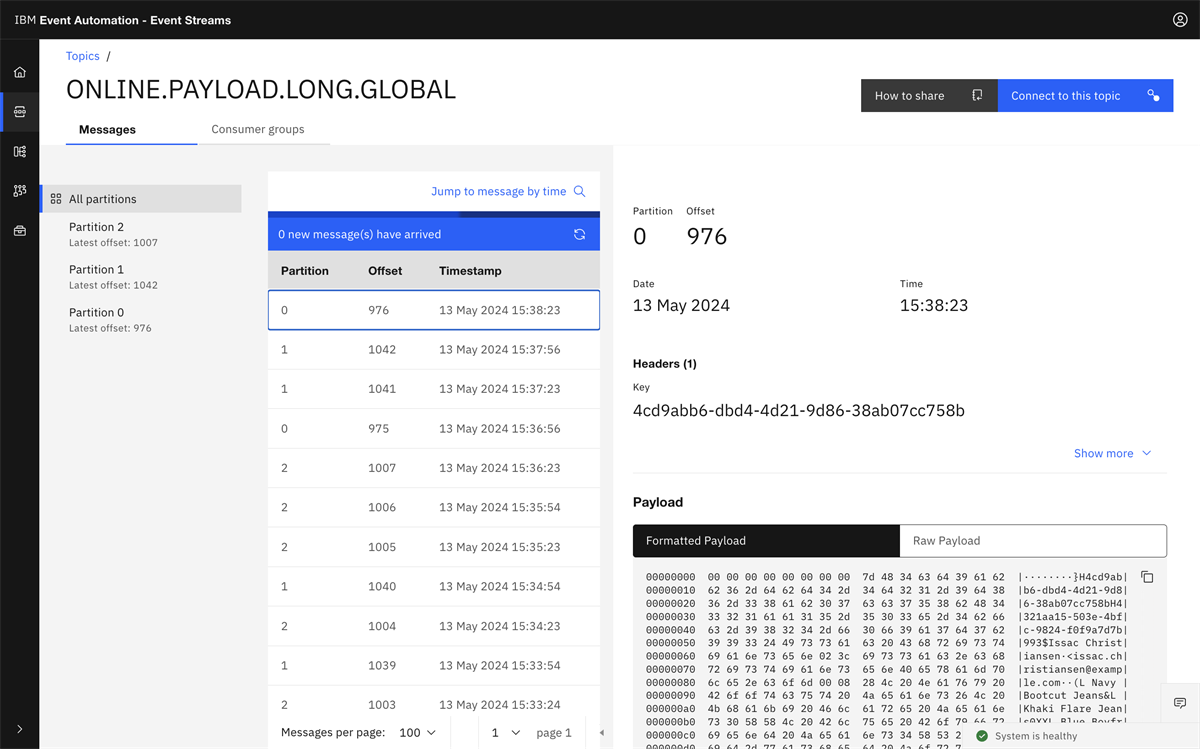This screenshot has height=749, width=1200.
Task: Navigate to Topics breadcrumb
Action: [x=83, y=56]
